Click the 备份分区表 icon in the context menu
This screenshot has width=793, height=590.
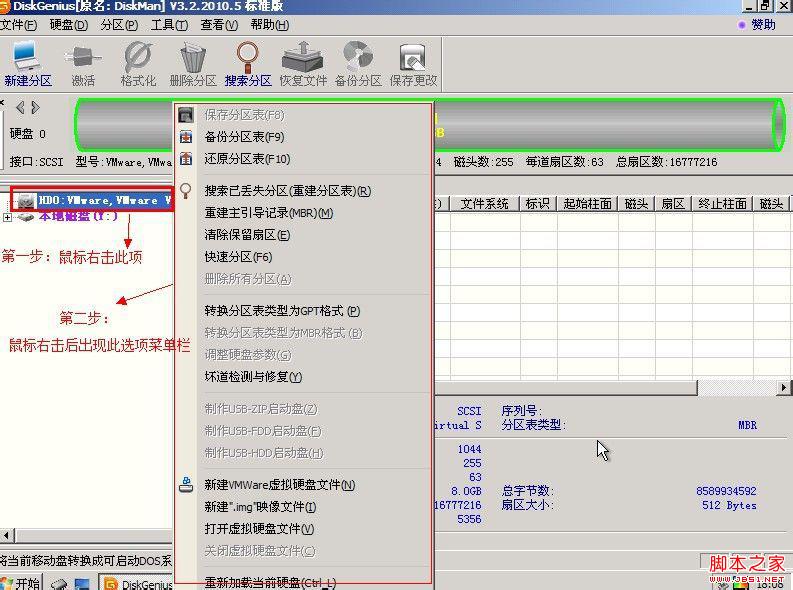tap(186, 137)
